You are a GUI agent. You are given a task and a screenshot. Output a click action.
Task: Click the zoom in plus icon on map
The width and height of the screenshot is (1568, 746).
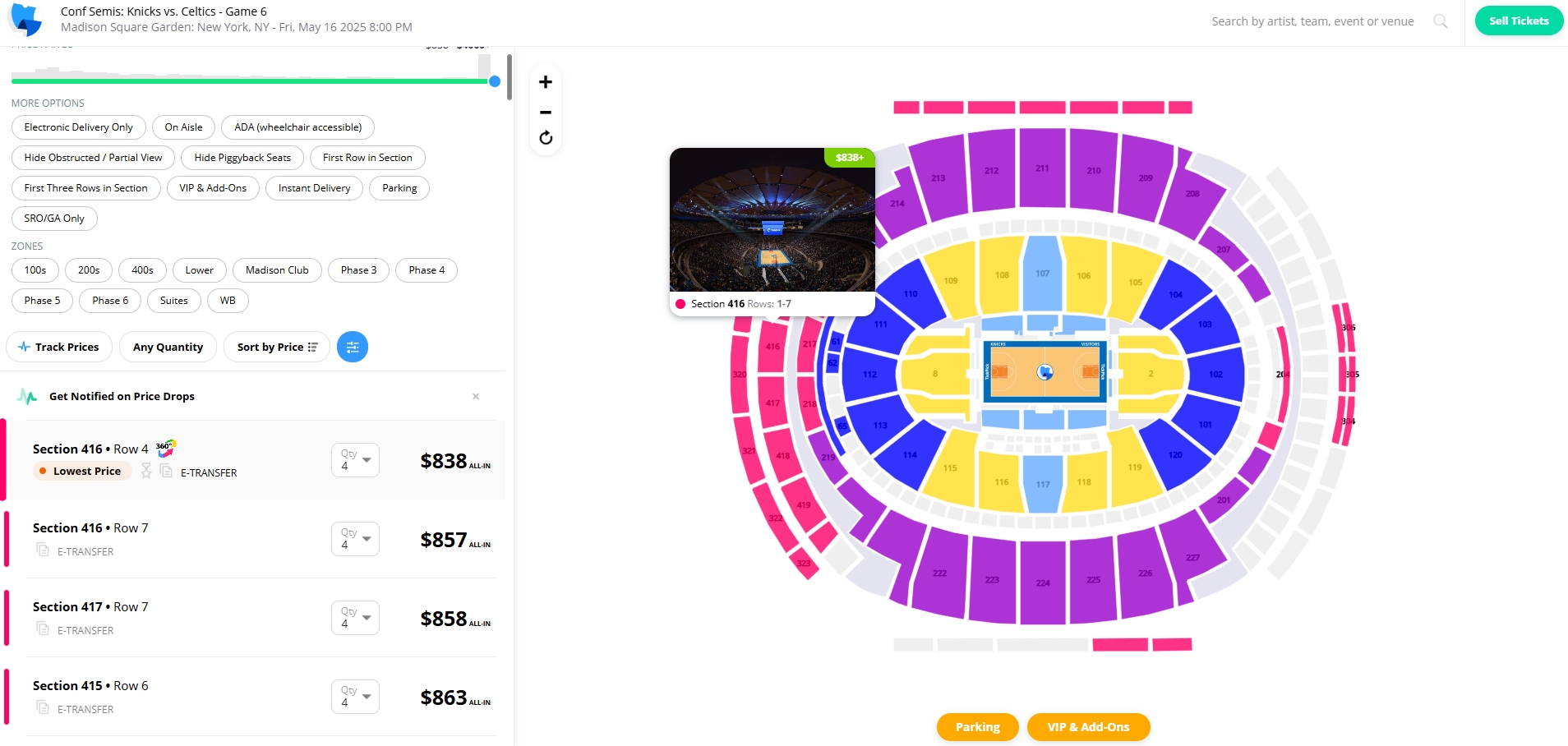click(x=546, y=82)
